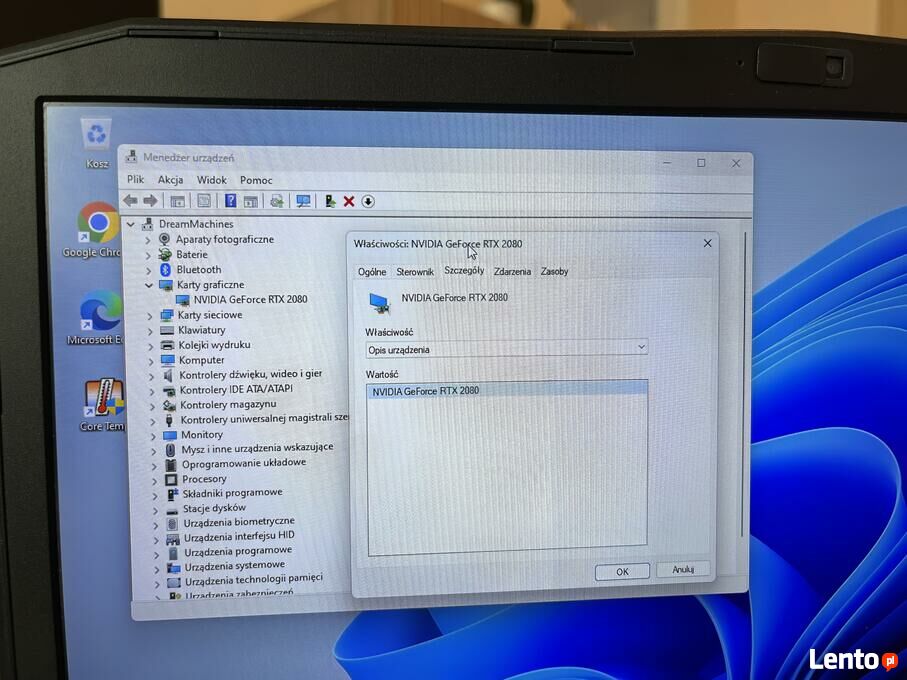Viewport: 907px width, 680px height.
Task: Select Składniki programowe tree item
Action: tap(233, 493)
